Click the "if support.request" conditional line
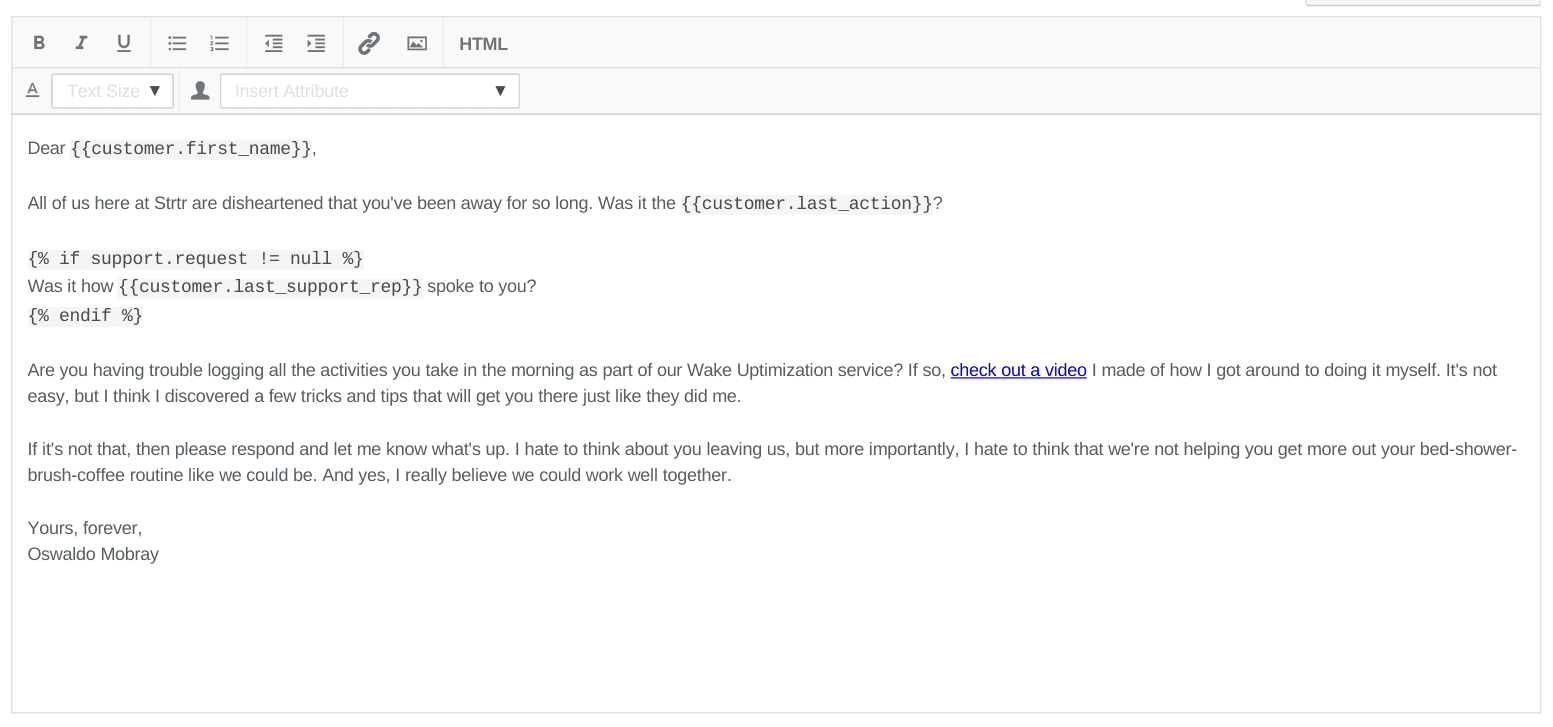 [195, 259]
